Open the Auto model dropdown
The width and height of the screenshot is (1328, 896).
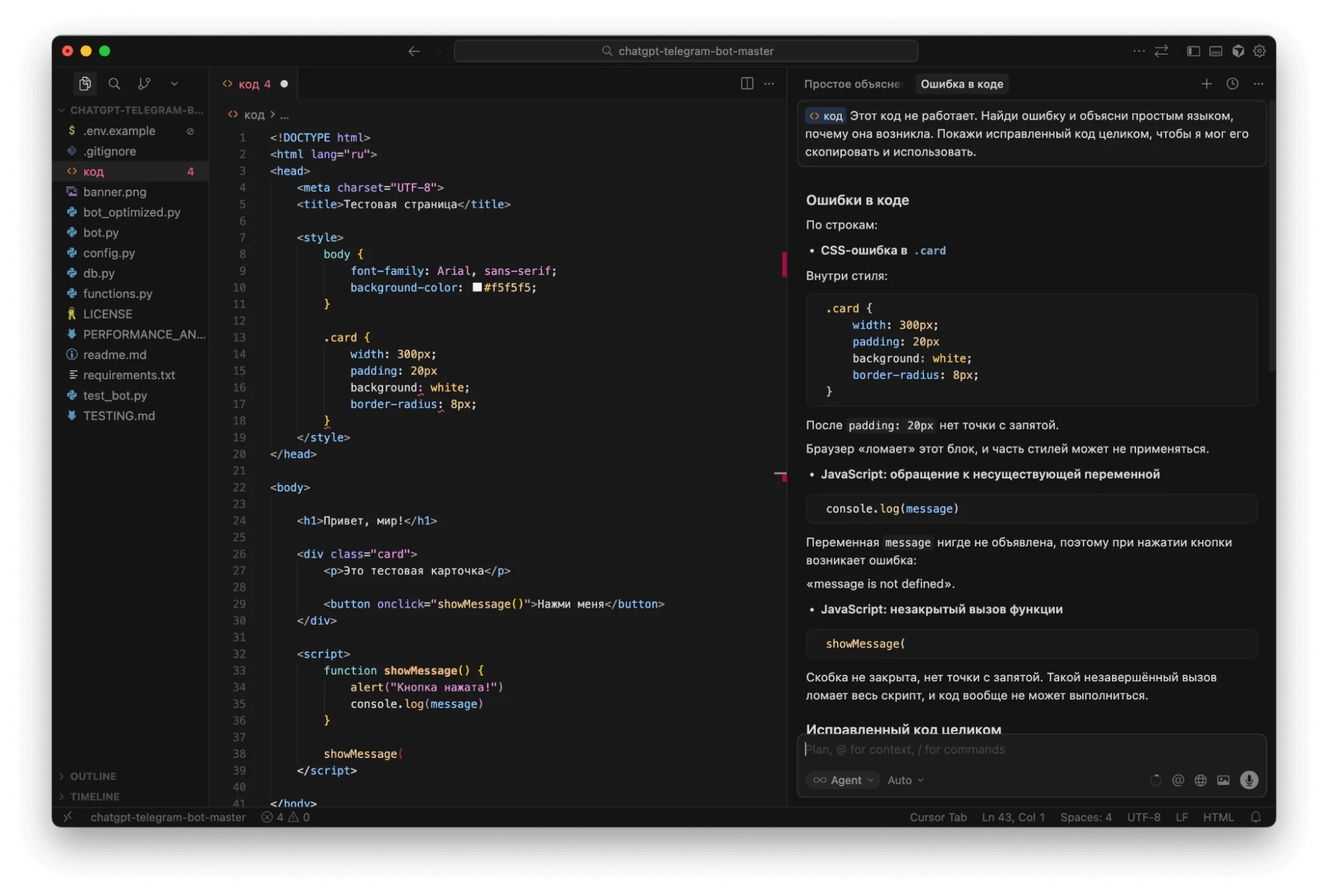tap(905, 780)
